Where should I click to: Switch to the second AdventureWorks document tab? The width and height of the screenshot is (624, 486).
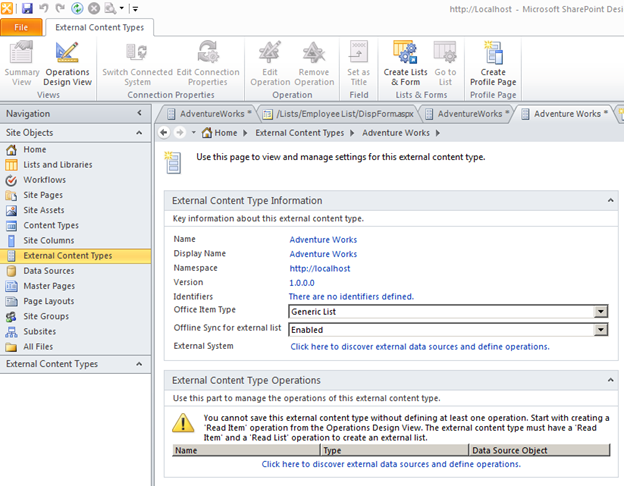pos(466,114)
